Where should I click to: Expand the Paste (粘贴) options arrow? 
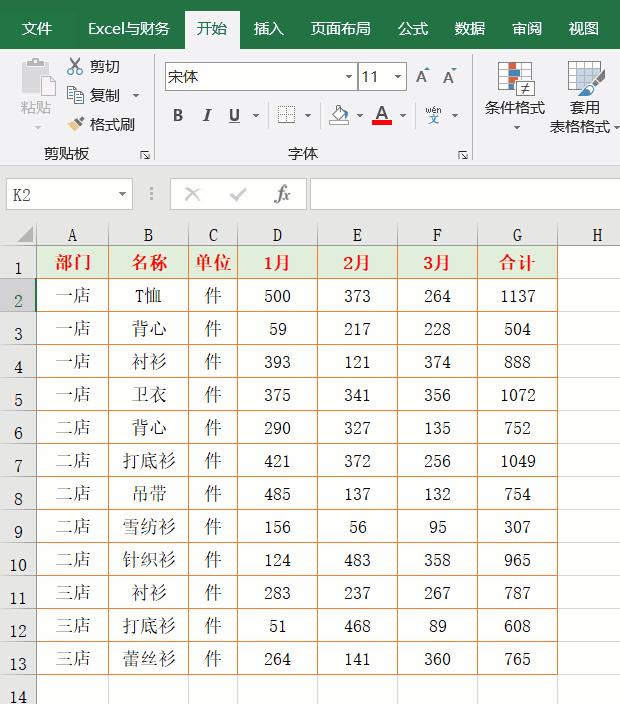38,128
